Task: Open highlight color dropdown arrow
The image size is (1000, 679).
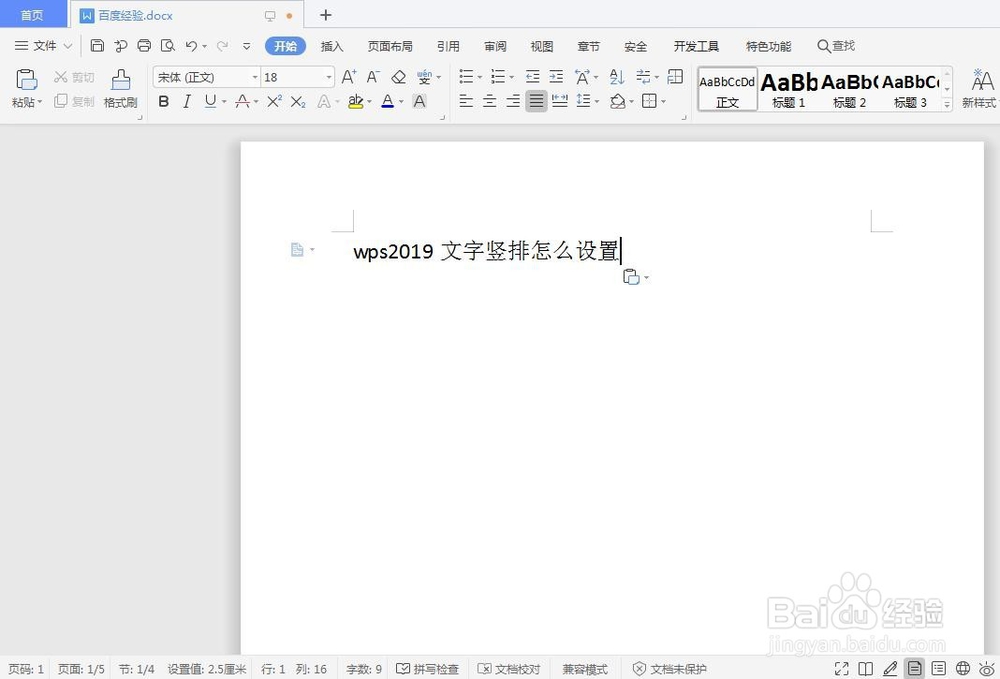Action: (x=369, y=102)
